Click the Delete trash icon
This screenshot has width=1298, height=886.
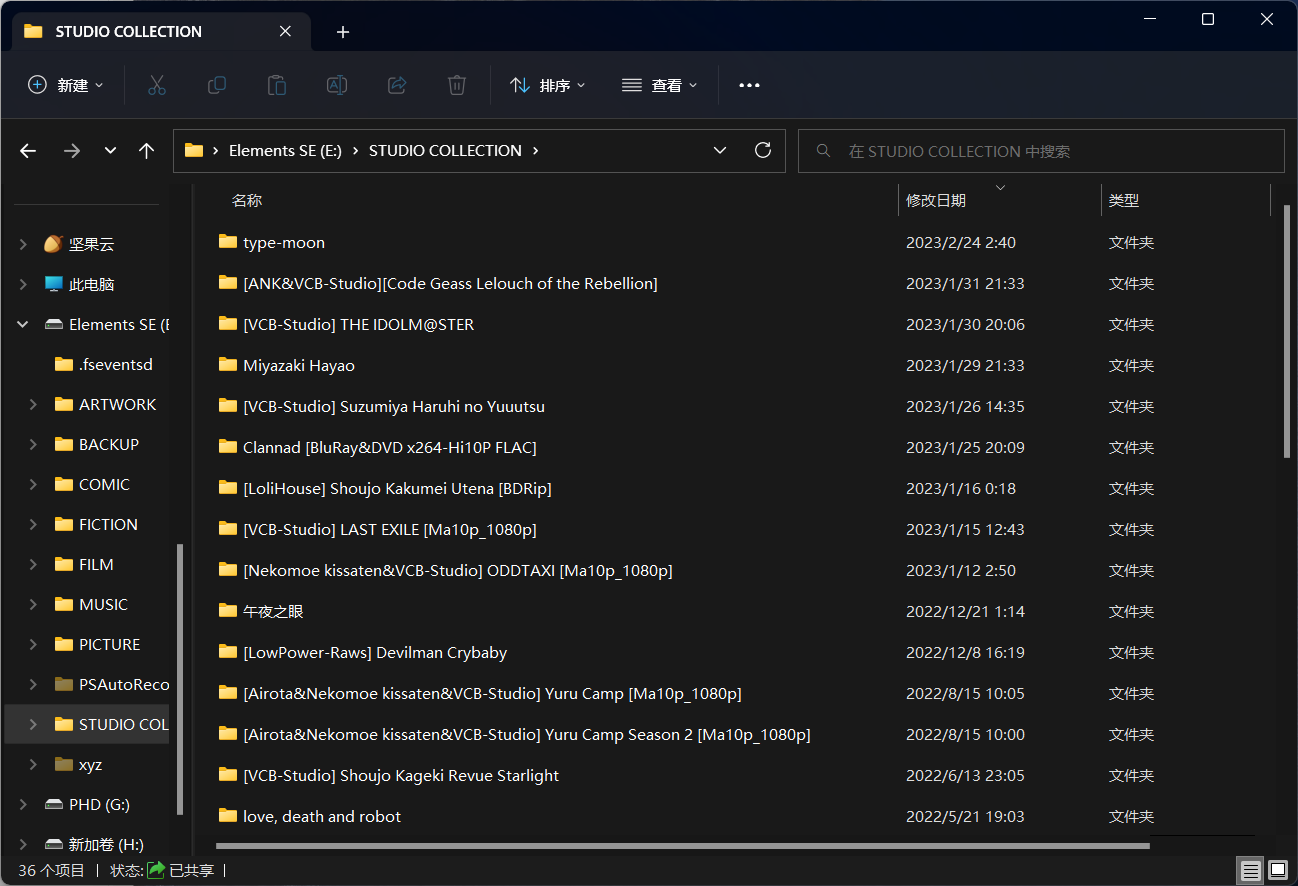457,85
